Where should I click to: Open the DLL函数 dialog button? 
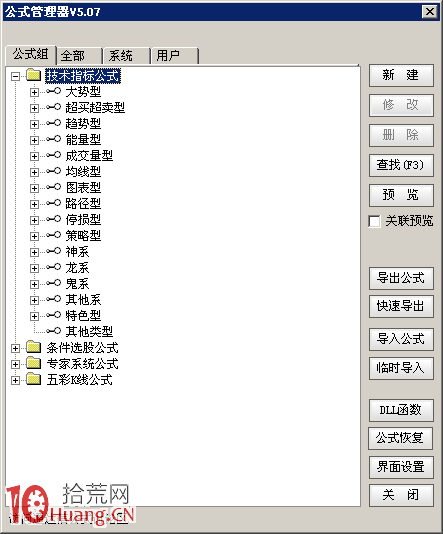tap(401, 410)
